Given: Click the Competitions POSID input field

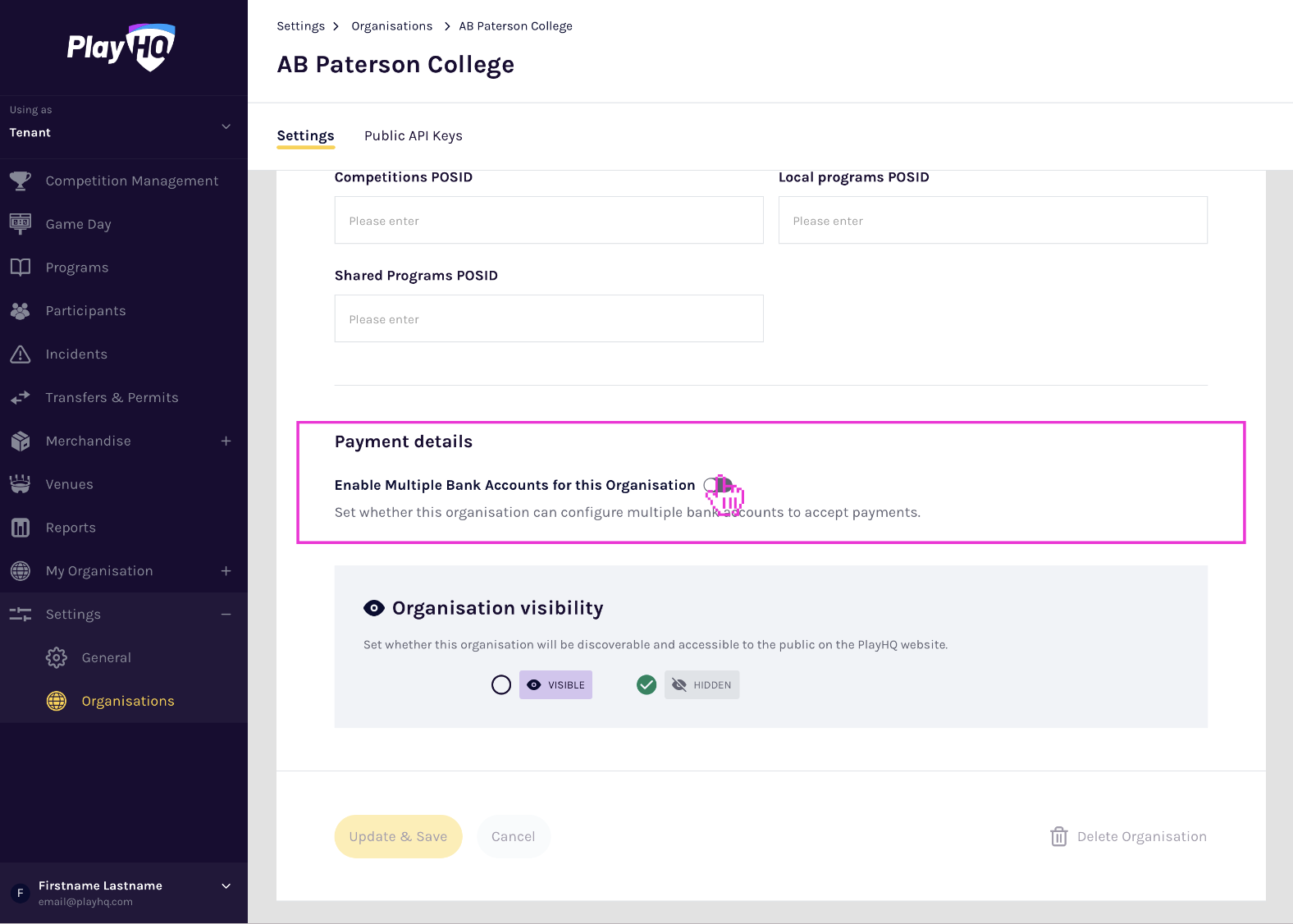Looking at the screenshot, I should [x=548, y=220].
